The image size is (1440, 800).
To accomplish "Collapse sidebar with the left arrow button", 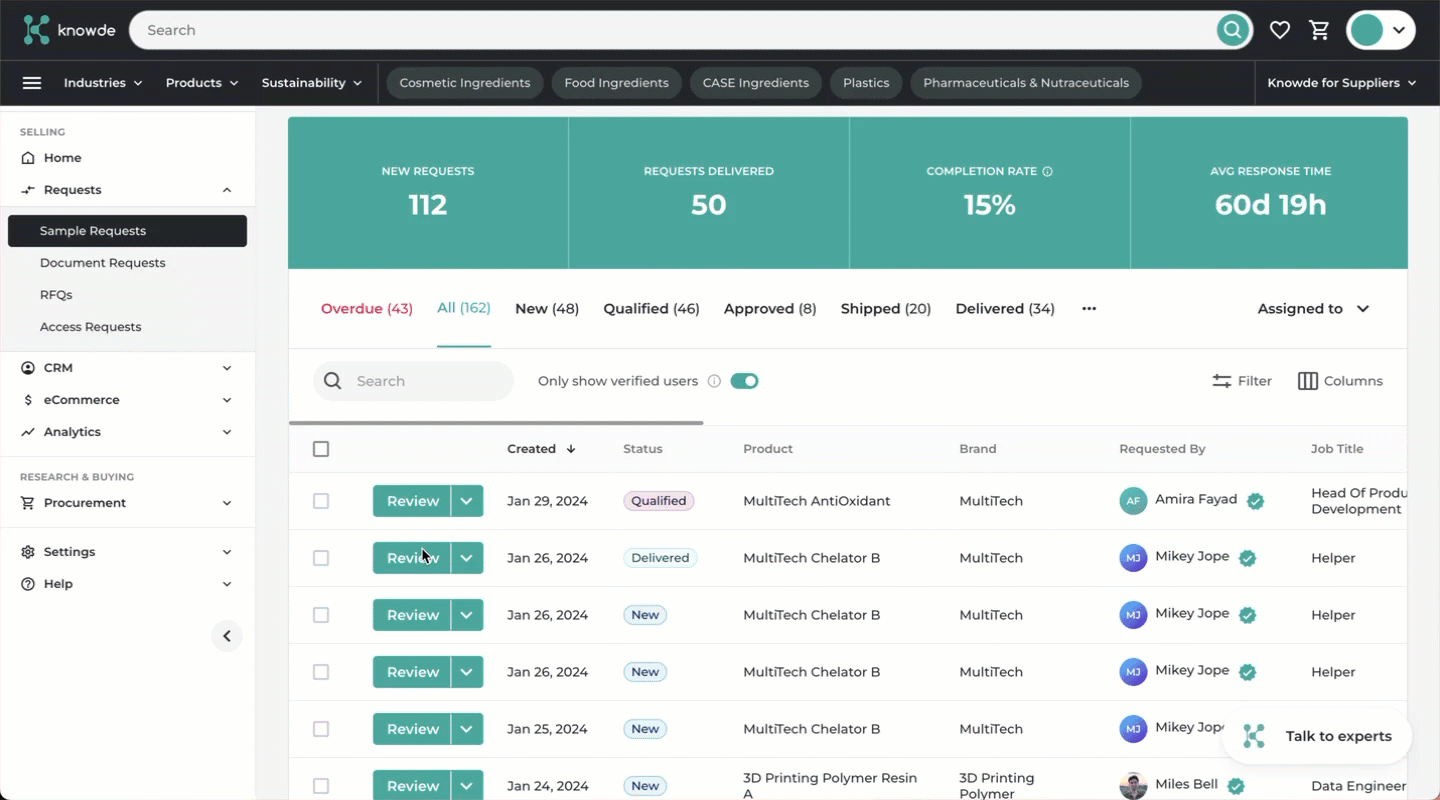I will 227,636.
